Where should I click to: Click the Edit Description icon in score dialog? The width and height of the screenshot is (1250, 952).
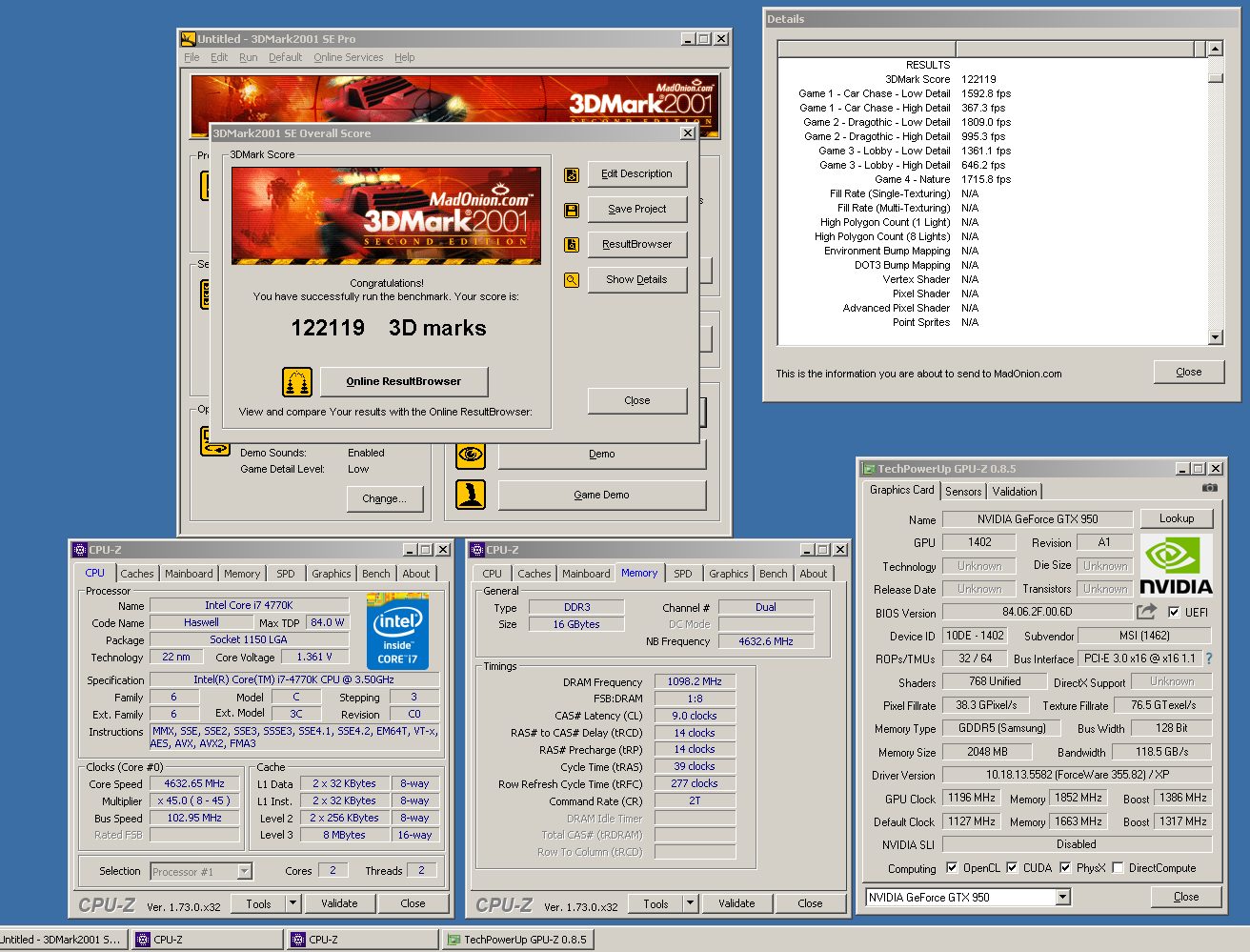572,174
